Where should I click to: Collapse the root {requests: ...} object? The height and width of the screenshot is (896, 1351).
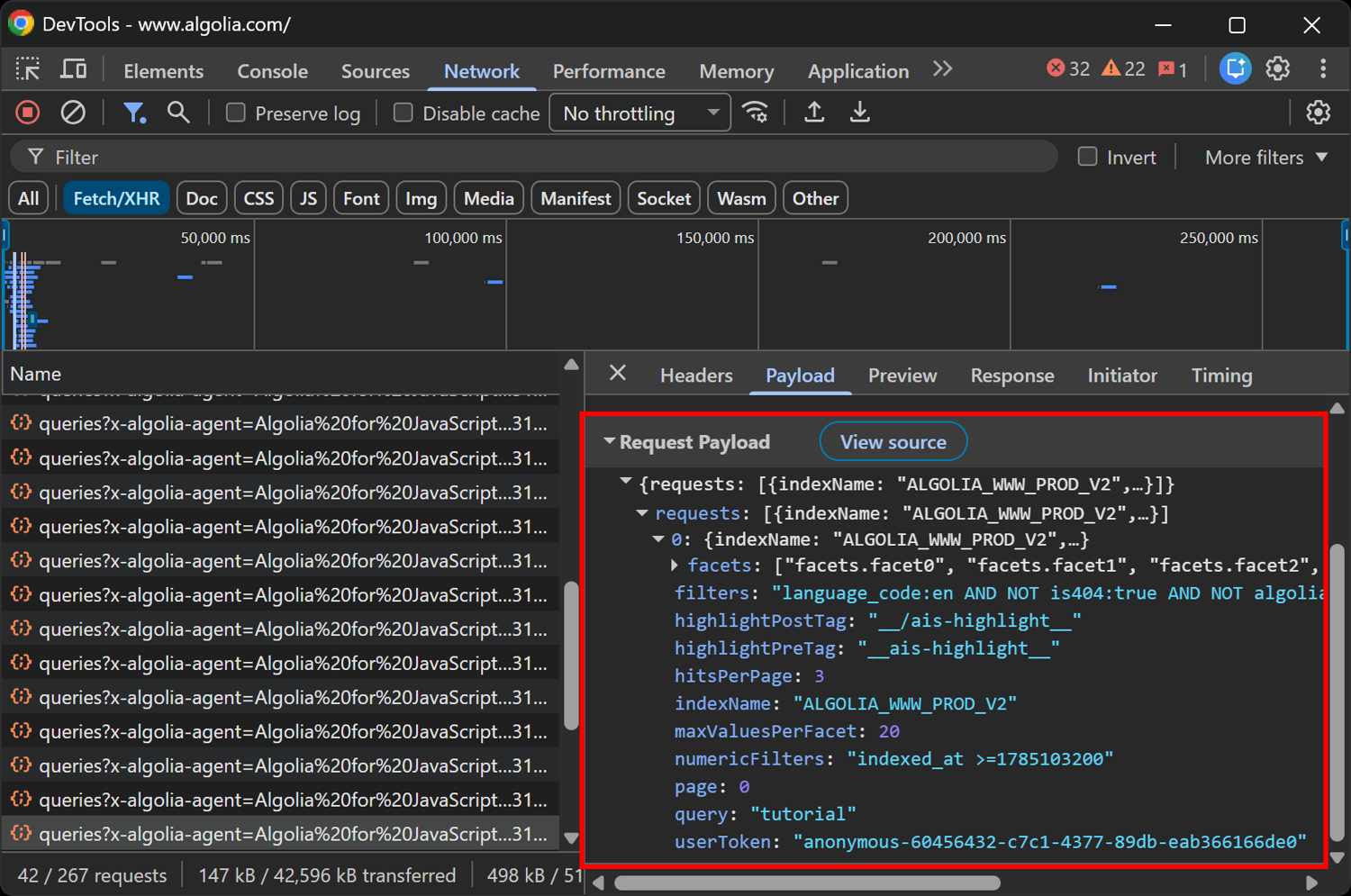point(626,483)
